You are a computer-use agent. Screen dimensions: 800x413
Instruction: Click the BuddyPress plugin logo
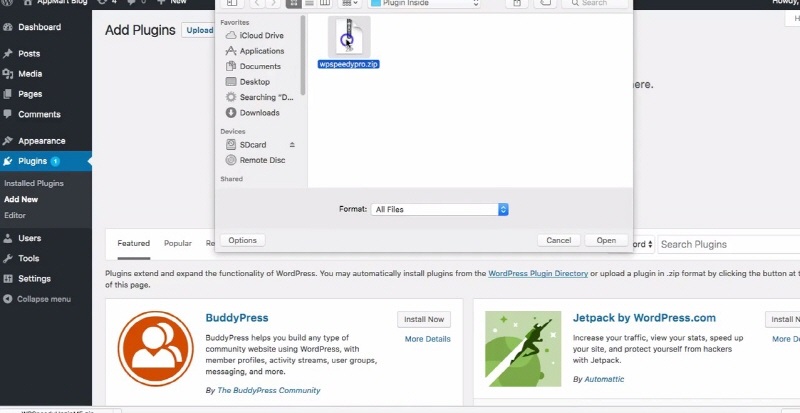[156, 348]
